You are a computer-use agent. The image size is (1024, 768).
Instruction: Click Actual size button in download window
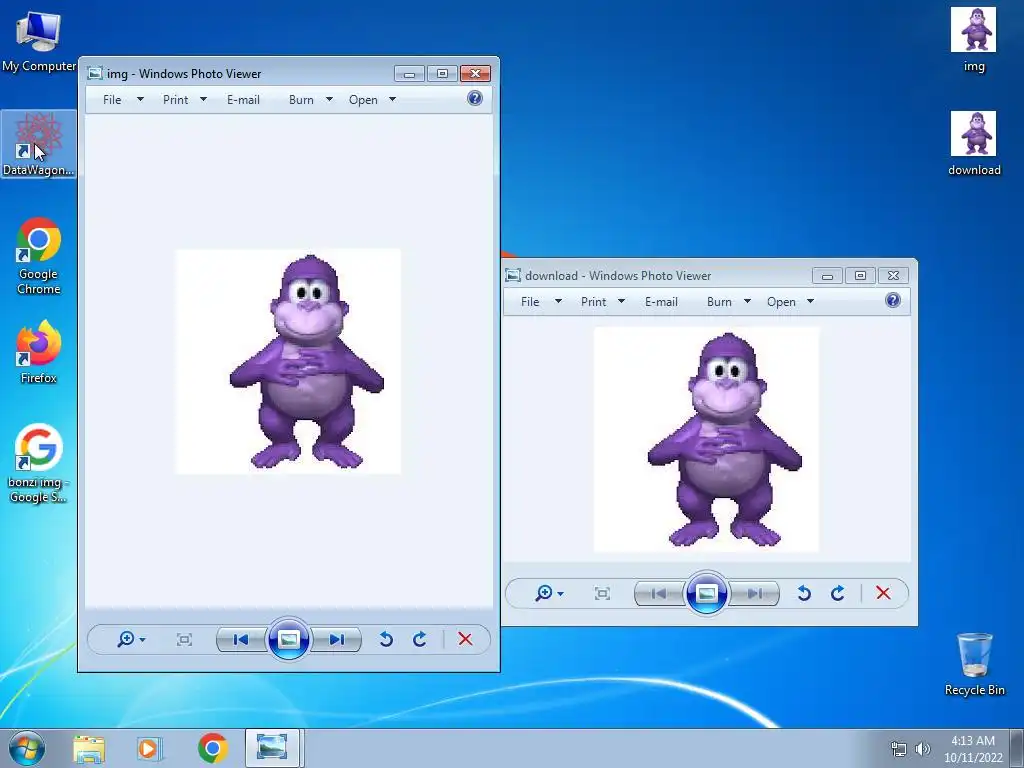coord(602,594)
